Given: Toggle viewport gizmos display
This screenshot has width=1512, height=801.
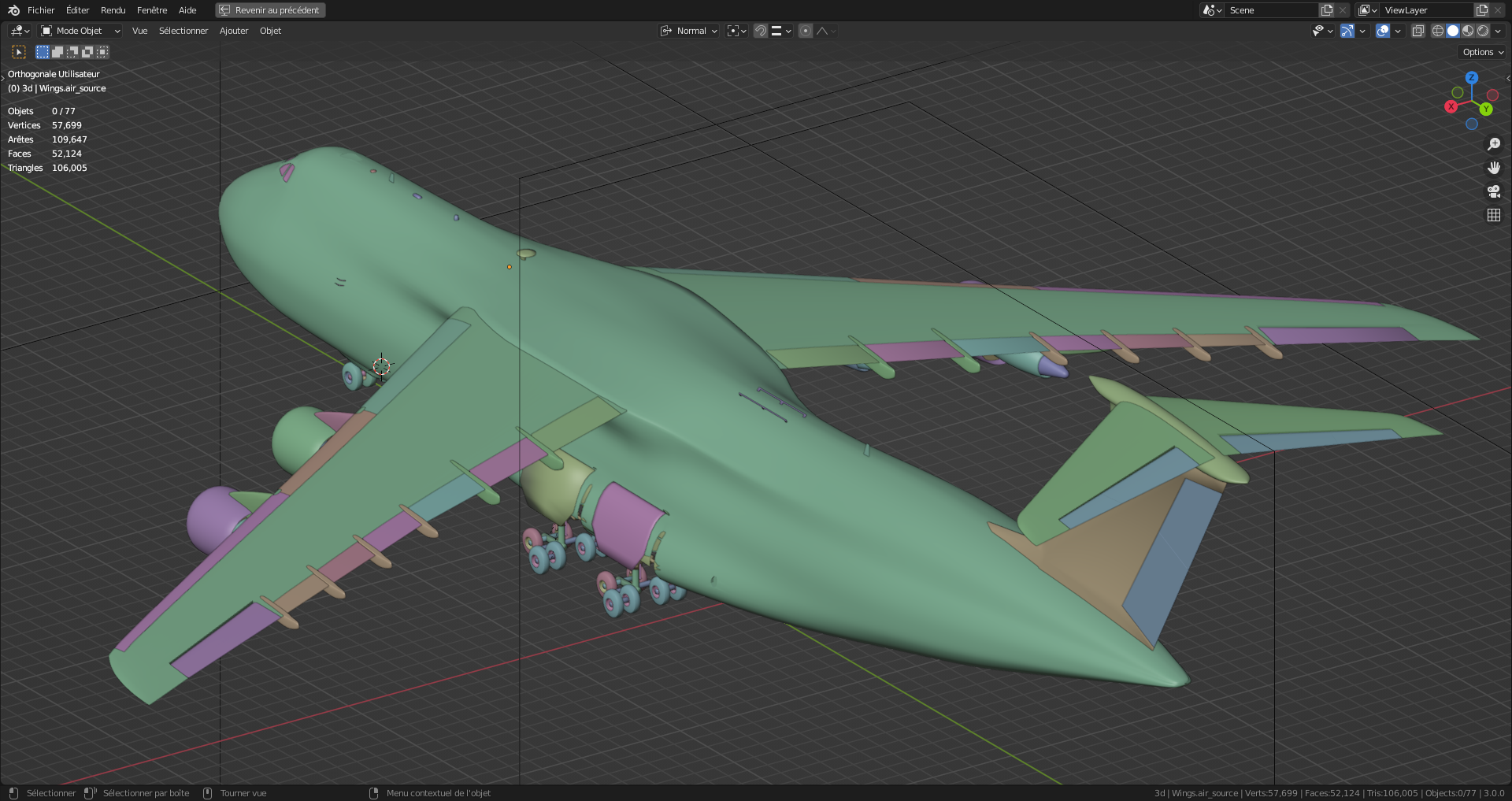Looking at the screenshot, I should [1347, 31].
